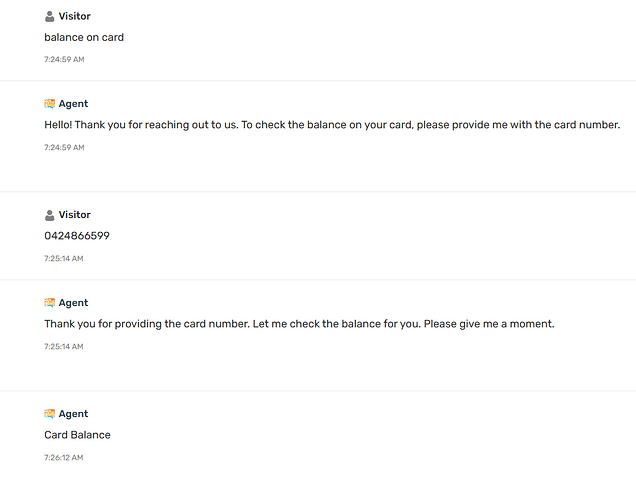
Task: Click the Agent name above Hello message
Action: pyautogui.click(x=73, y=104)
